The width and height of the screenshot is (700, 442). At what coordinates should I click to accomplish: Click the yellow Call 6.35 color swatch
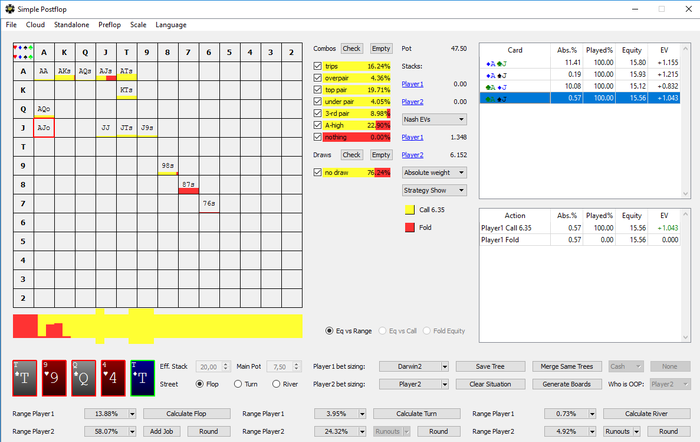(x=409, y=209)
